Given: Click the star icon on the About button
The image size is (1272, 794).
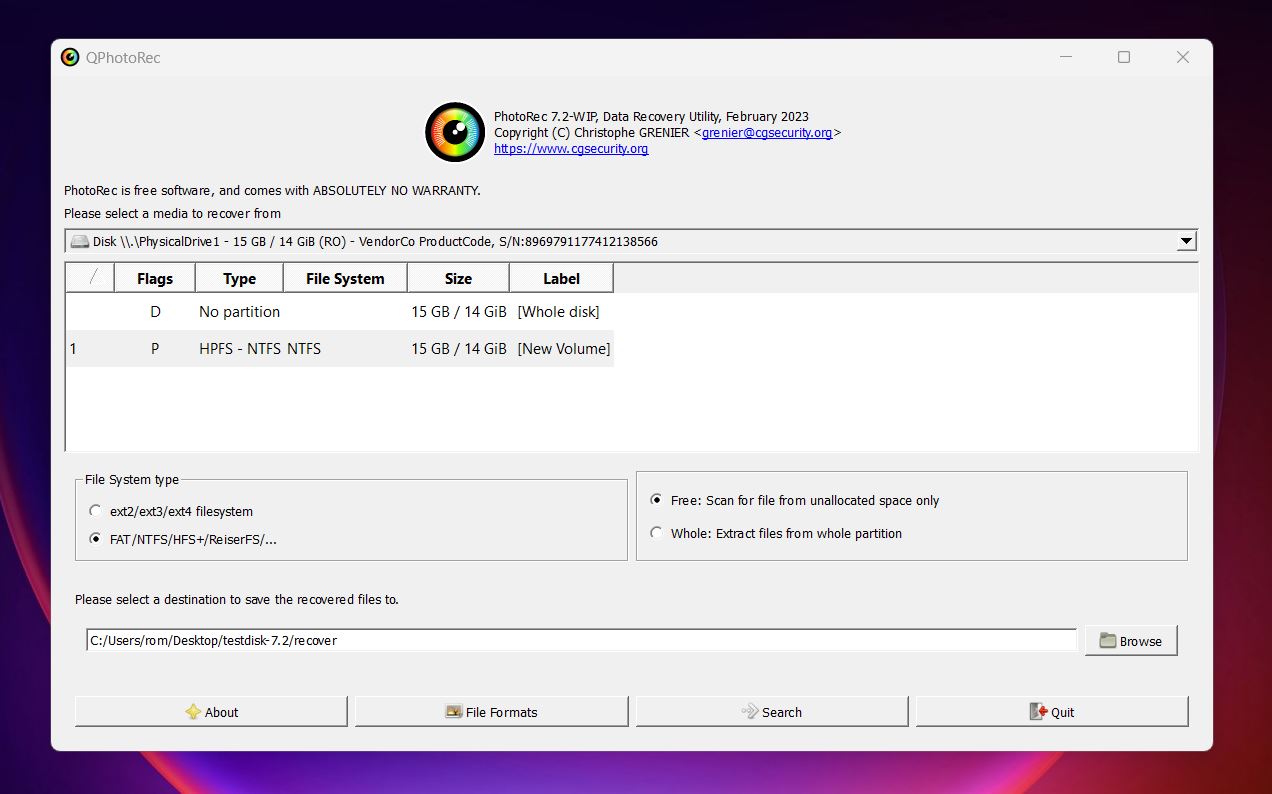Looking at the screenshot, I should [x=193, y=712].
